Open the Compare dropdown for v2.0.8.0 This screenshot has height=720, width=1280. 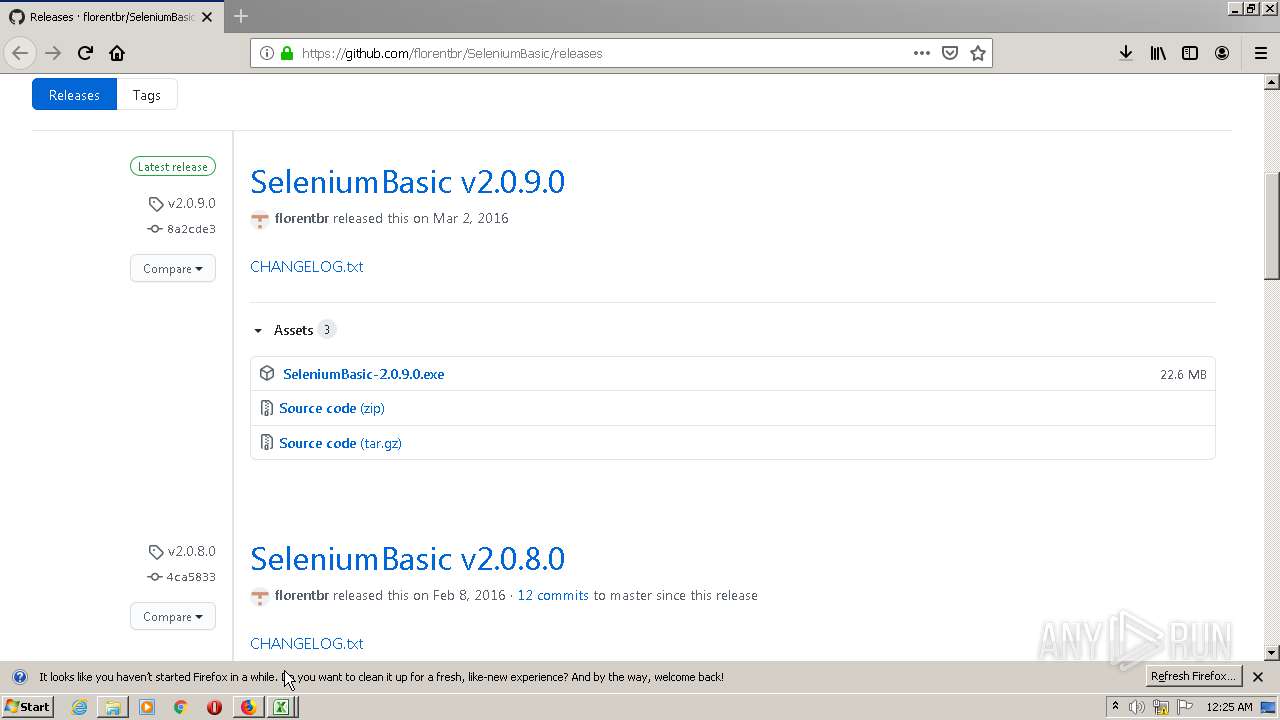[x=172, y=616]
